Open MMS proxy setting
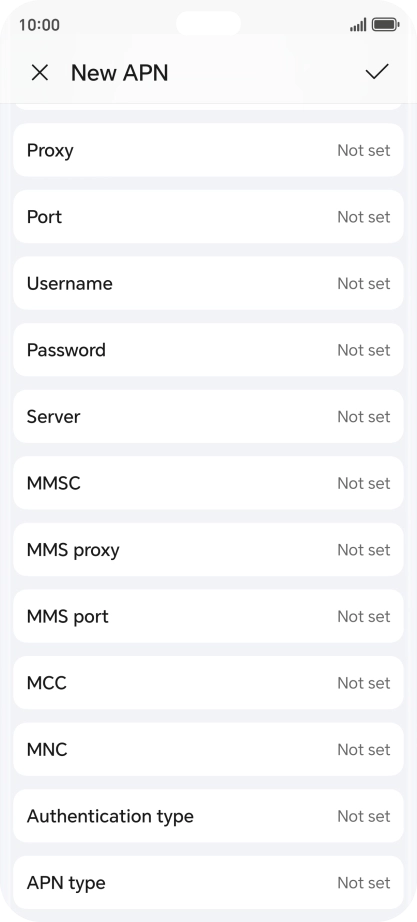417x922 pixels. tap(208, 549)
